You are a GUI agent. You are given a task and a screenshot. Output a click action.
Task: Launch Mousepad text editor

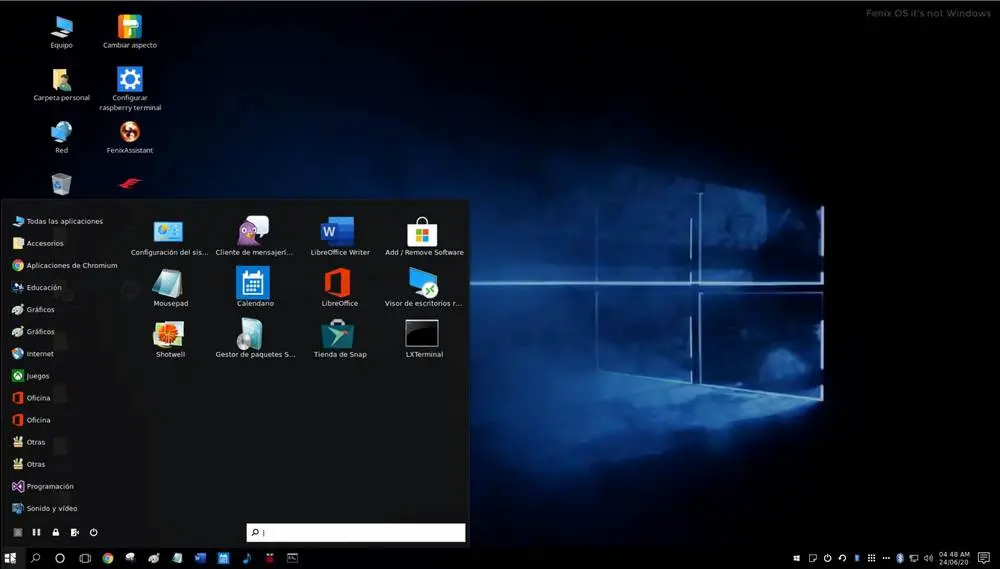coord(170,288)
